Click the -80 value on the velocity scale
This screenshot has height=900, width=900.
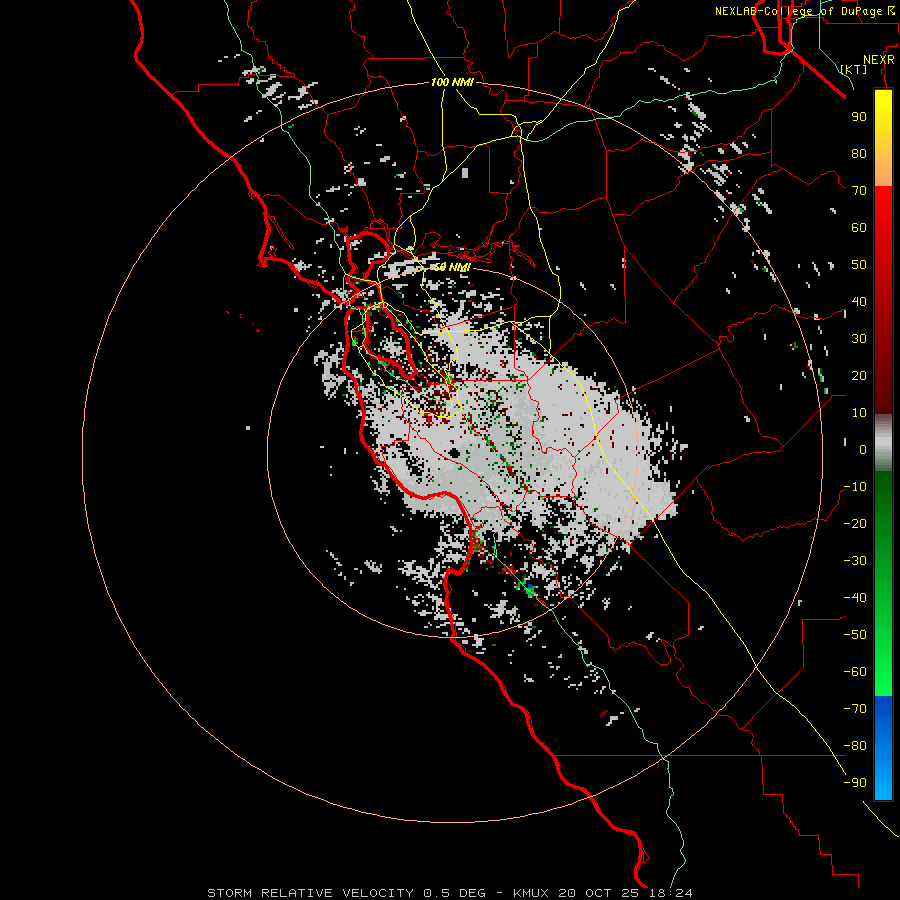[855, 746]
